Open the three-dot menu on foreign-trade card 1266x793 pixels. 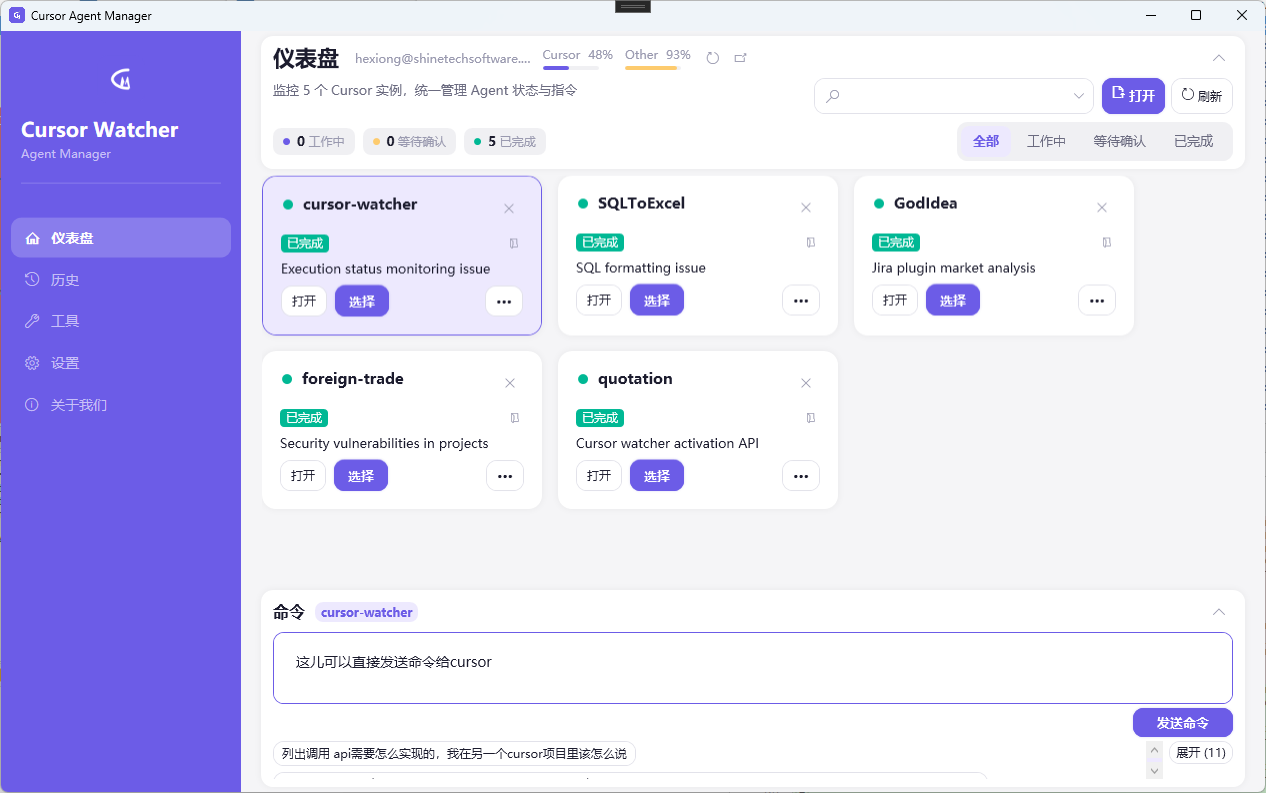[504, 476]
